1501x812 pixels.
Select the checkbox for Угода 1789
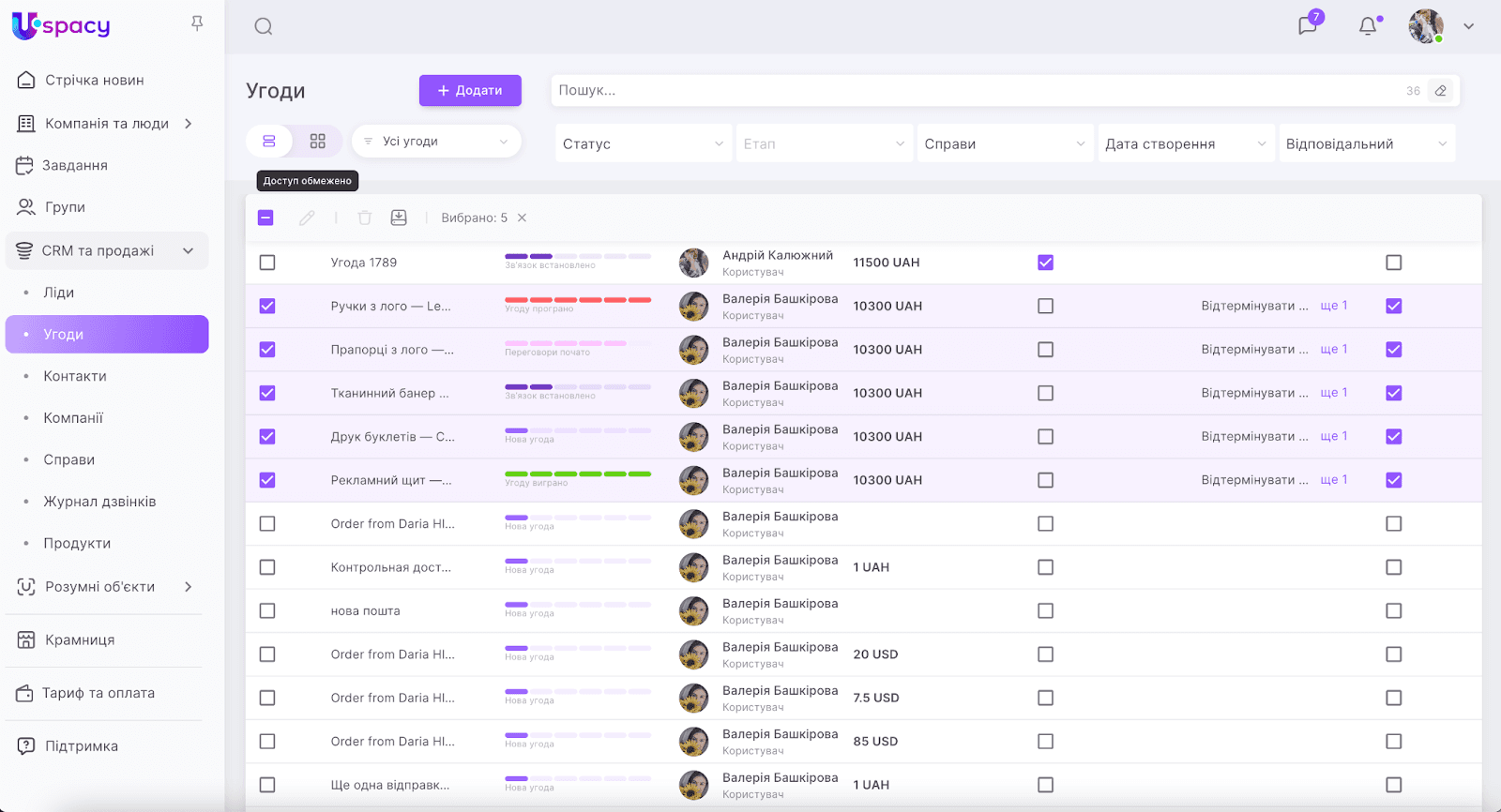(267, 263)
